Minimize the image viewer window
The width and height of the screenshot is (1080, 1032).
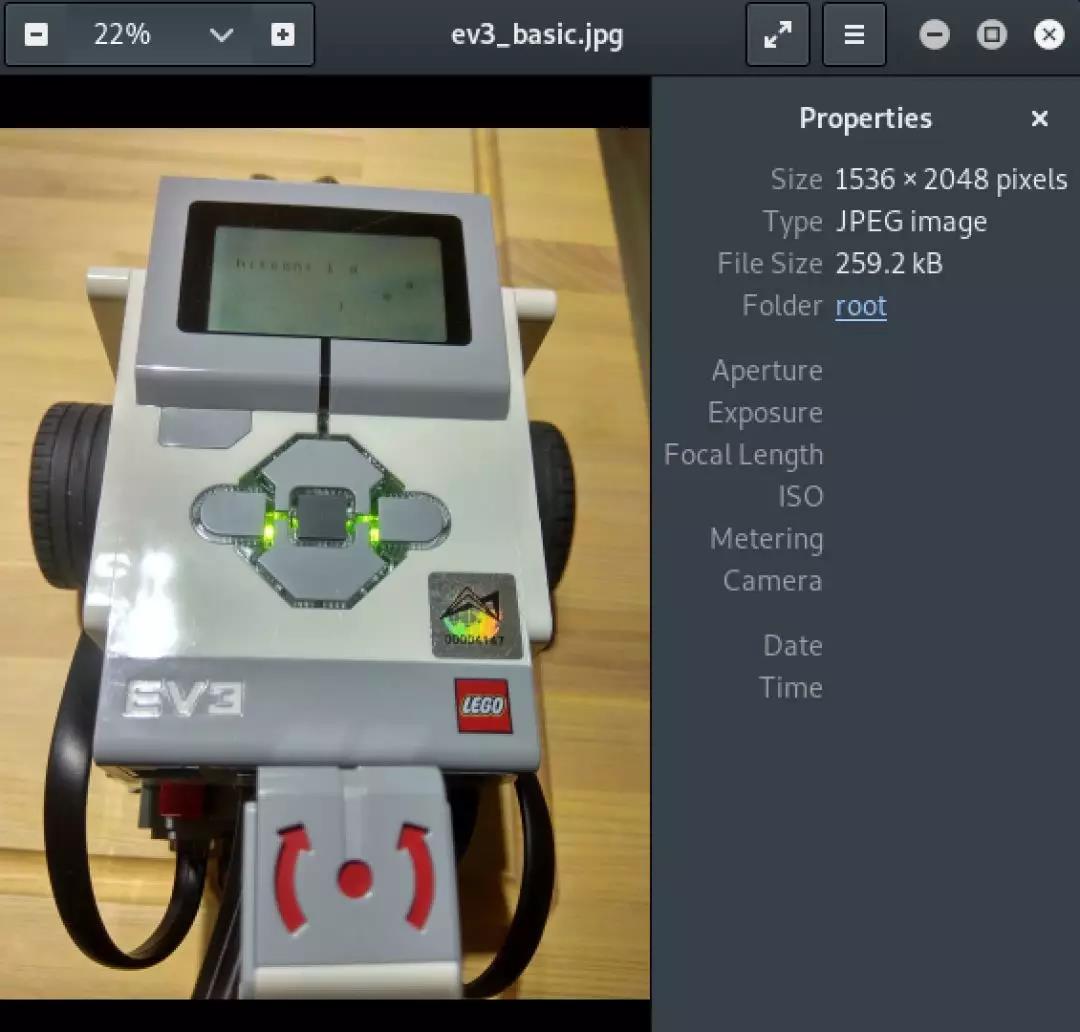(x=934, y=34)
